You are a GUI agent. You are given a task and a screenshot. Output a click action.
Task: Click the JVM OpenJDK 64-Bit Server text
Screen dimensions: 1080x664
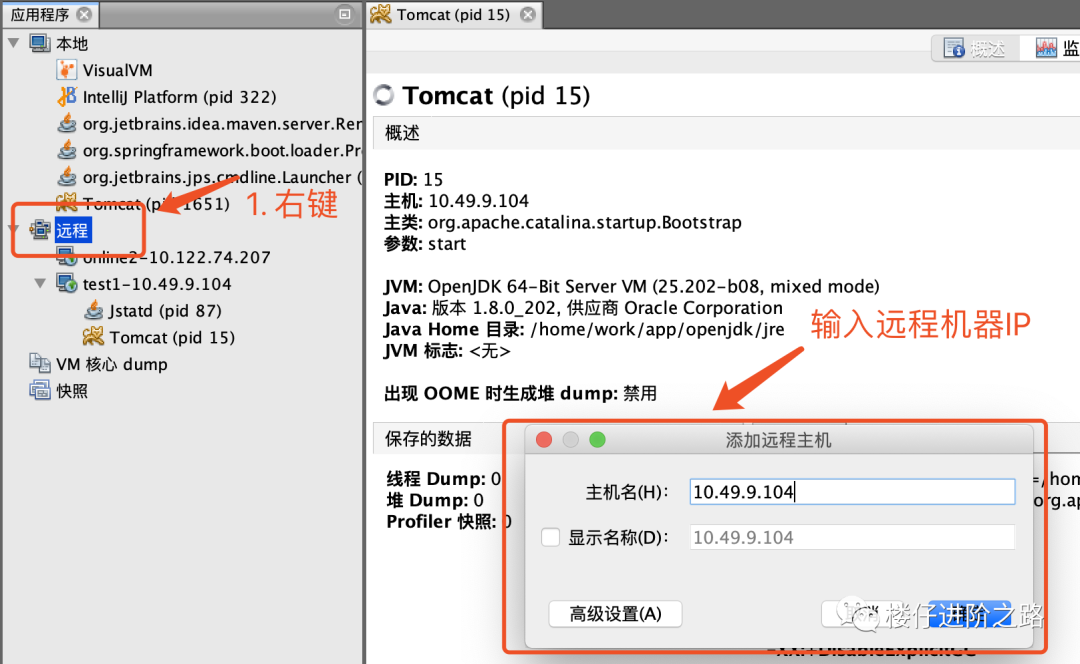(x=632, y=286)
